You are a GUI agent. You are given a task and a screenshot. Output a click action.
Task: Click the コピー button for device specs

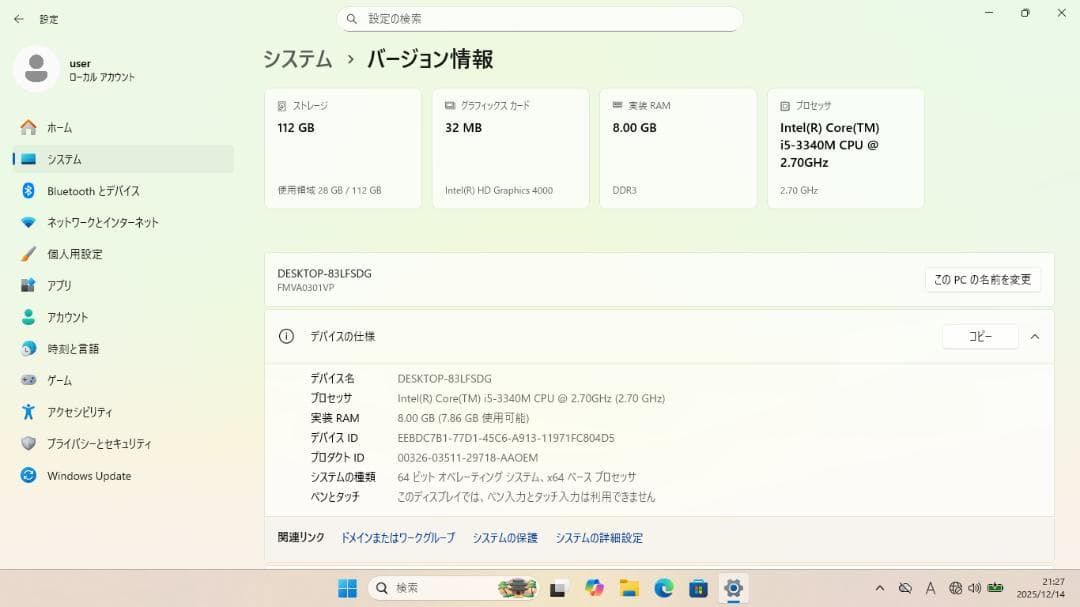pos(979,336)
